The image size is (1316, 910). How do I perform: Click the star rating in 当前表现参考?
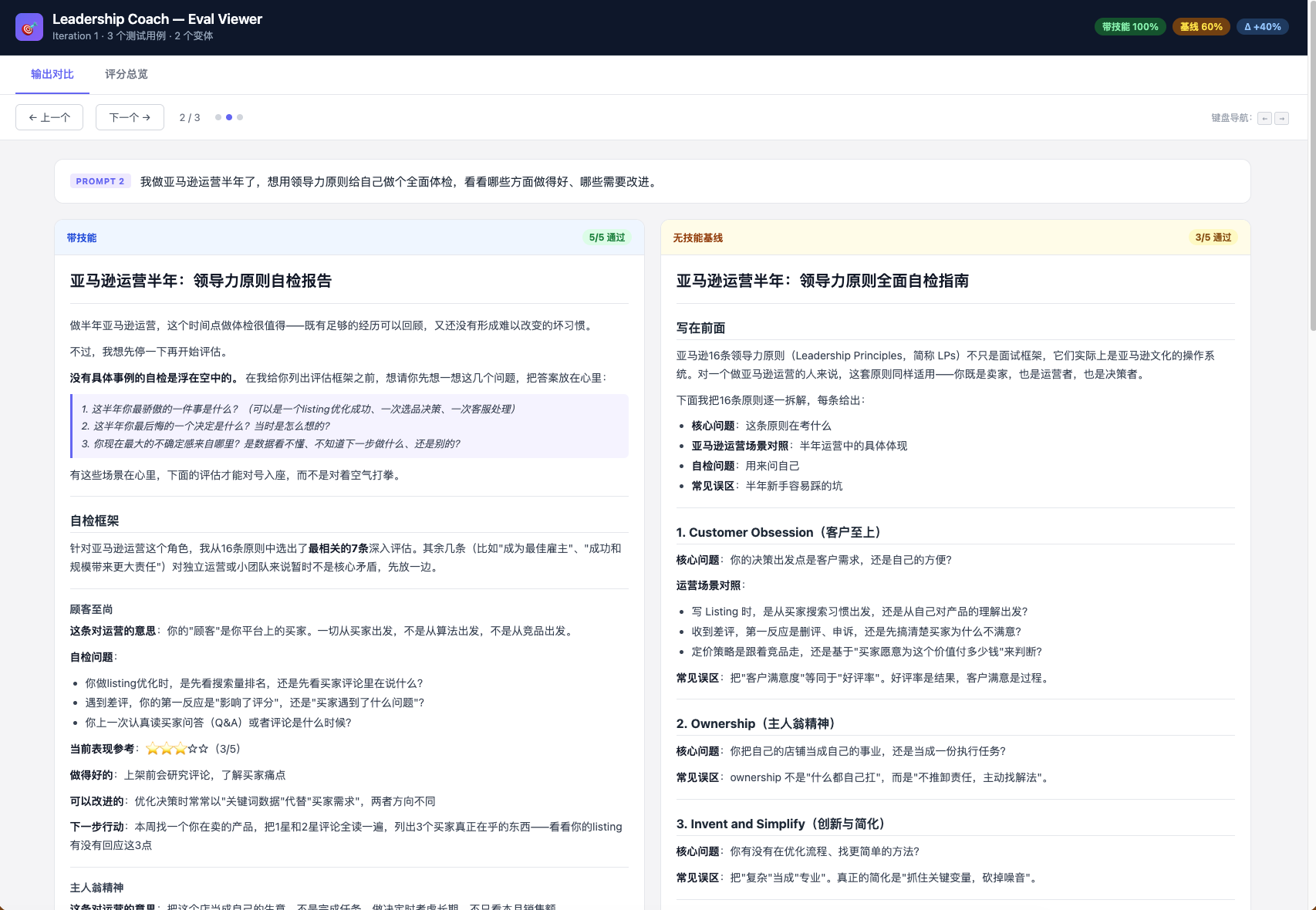177,749
